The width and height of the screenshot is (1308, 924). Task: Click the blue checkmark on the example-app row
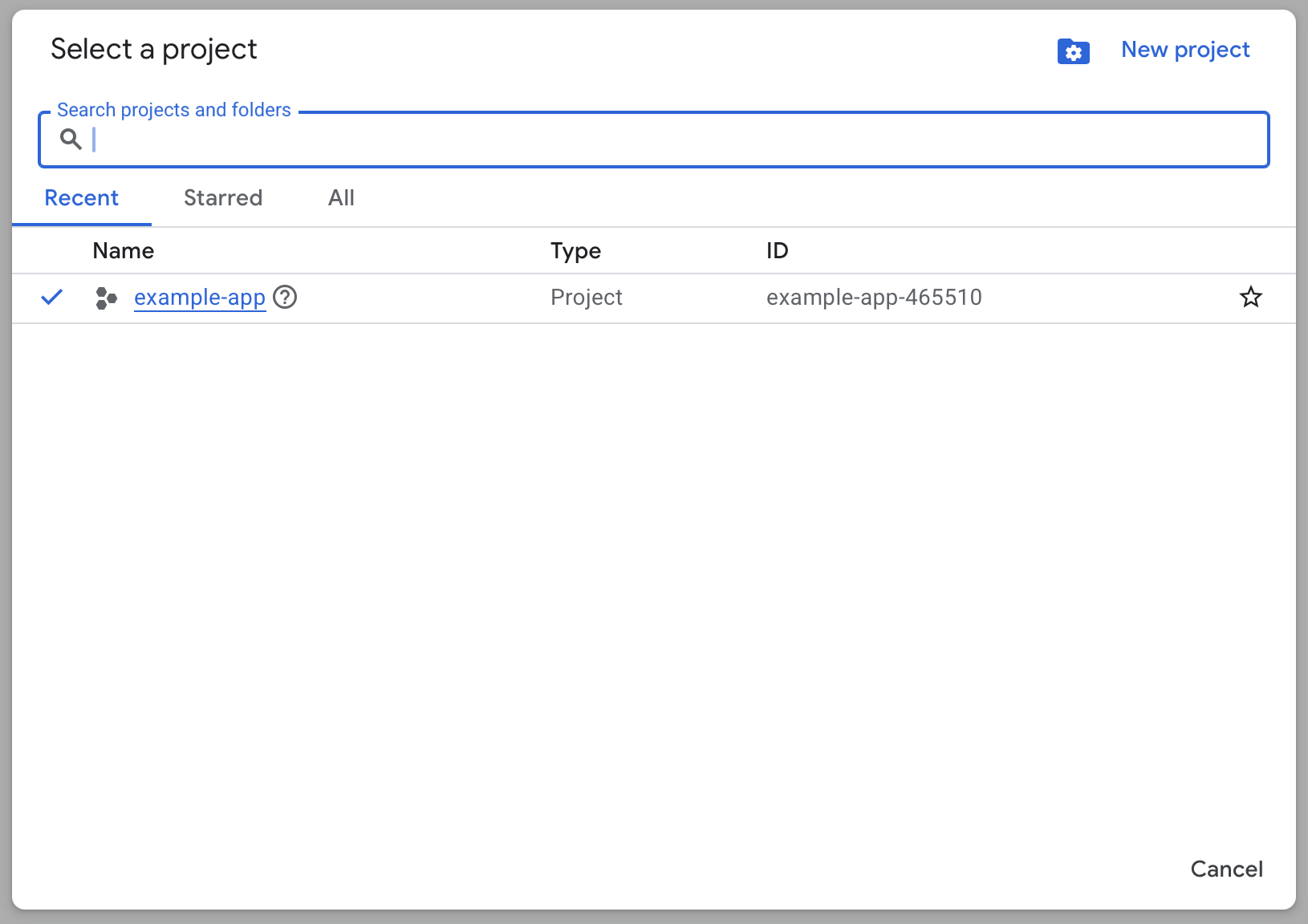tap(51, 297)
